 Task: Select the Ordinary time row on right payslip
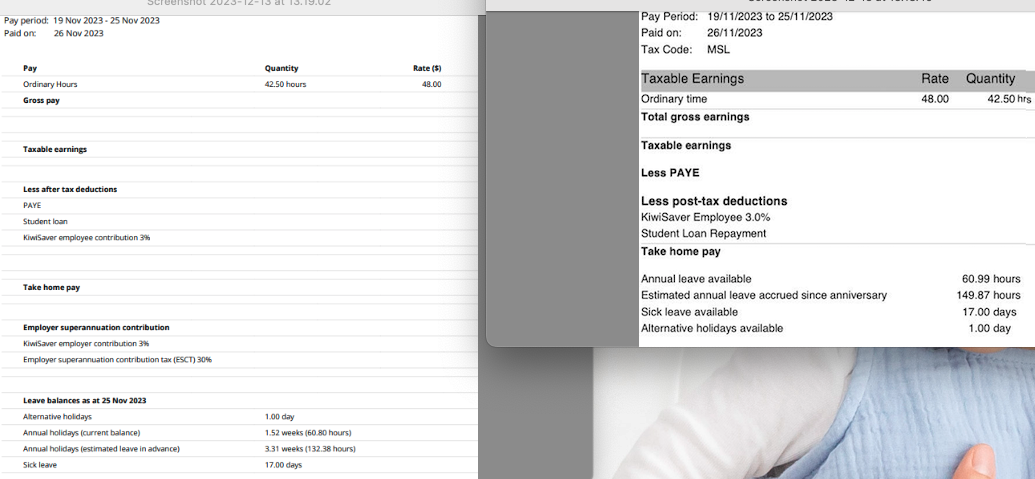coord(674,99)
